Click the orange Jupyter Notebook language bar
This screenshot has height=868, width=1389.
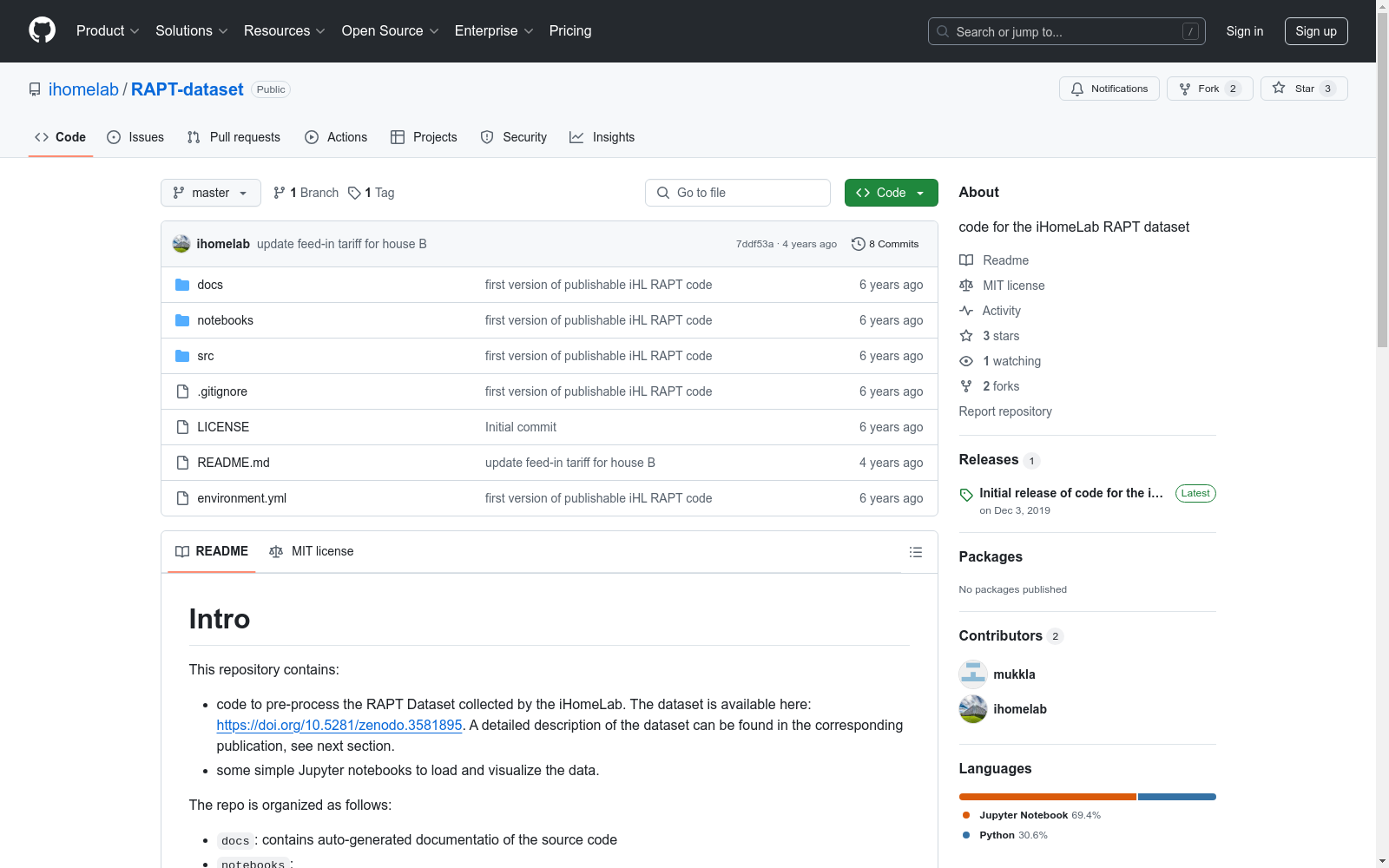click(x=1048, y=797)
